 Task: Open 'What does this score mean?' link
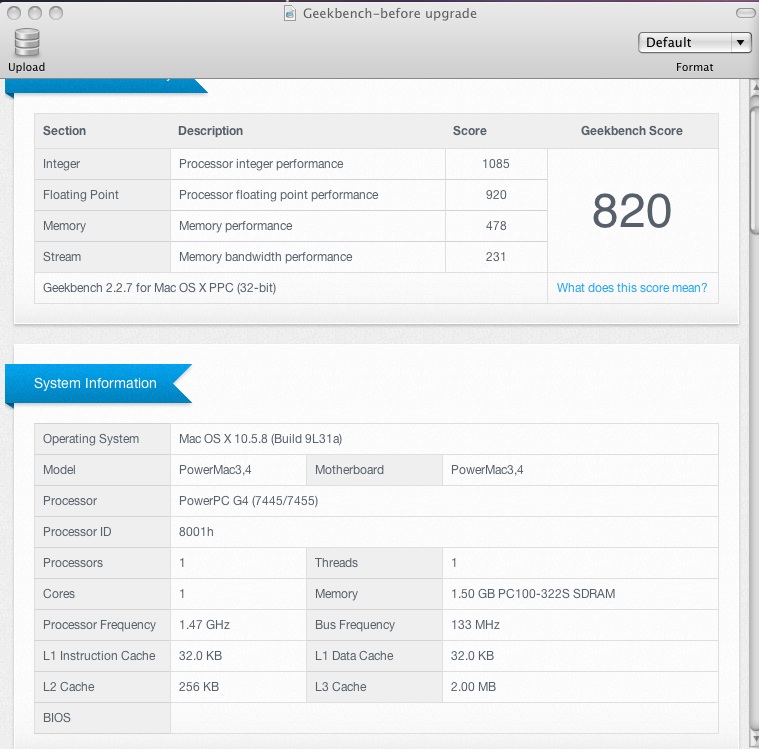(632, 288)
